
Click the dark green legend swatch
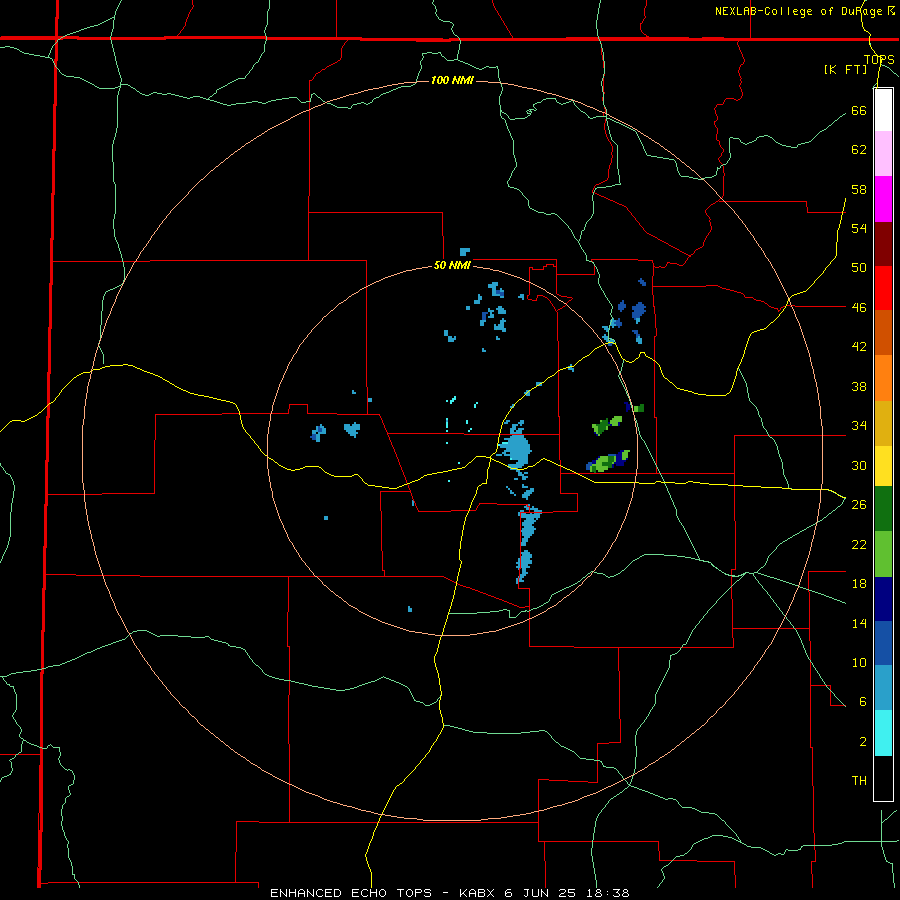883,509
